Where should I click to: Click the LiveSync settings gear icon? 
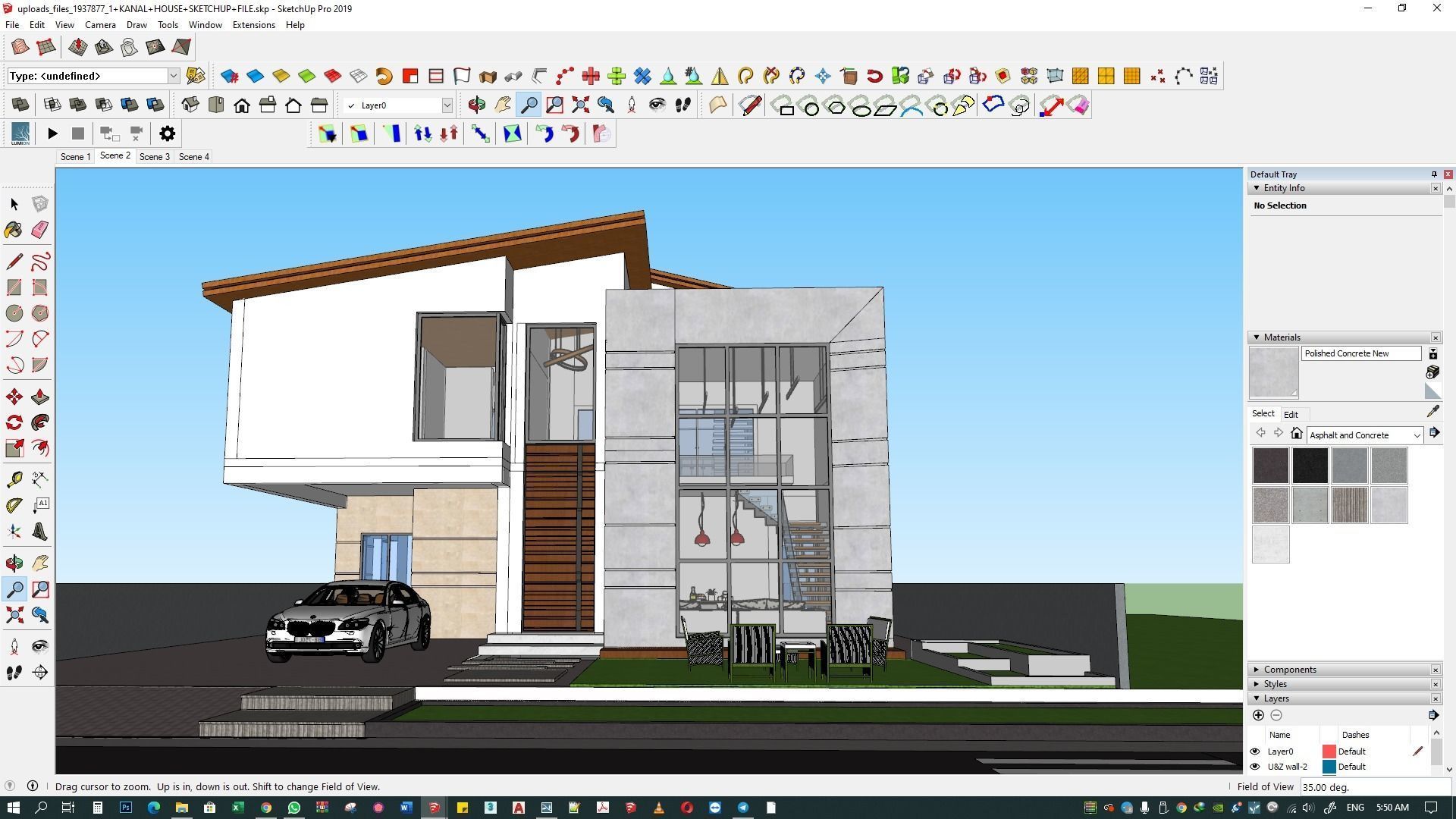[x=168, y=133]
